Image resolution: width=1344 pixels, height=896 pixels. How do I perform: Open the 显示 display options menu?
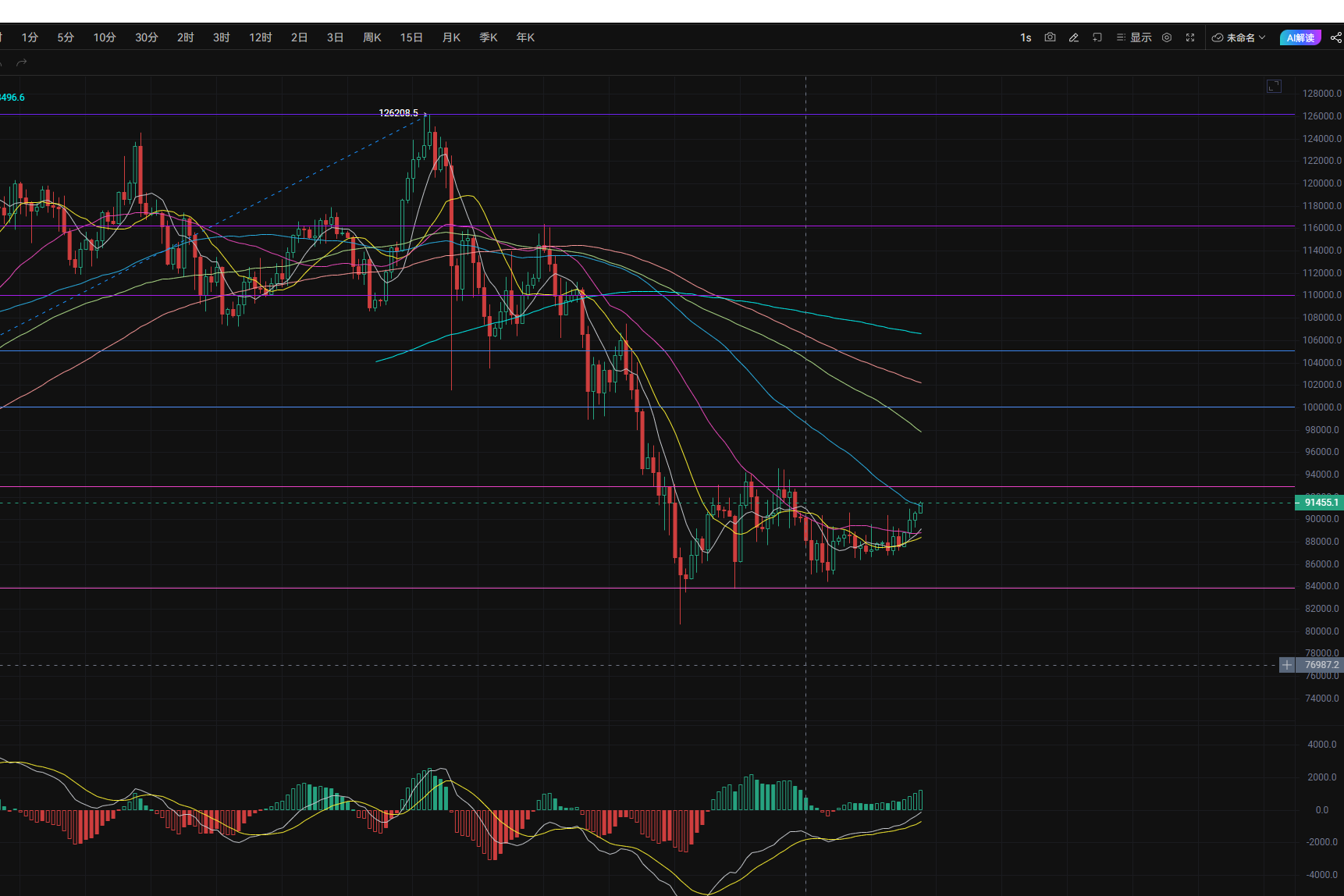point(1134,37)
